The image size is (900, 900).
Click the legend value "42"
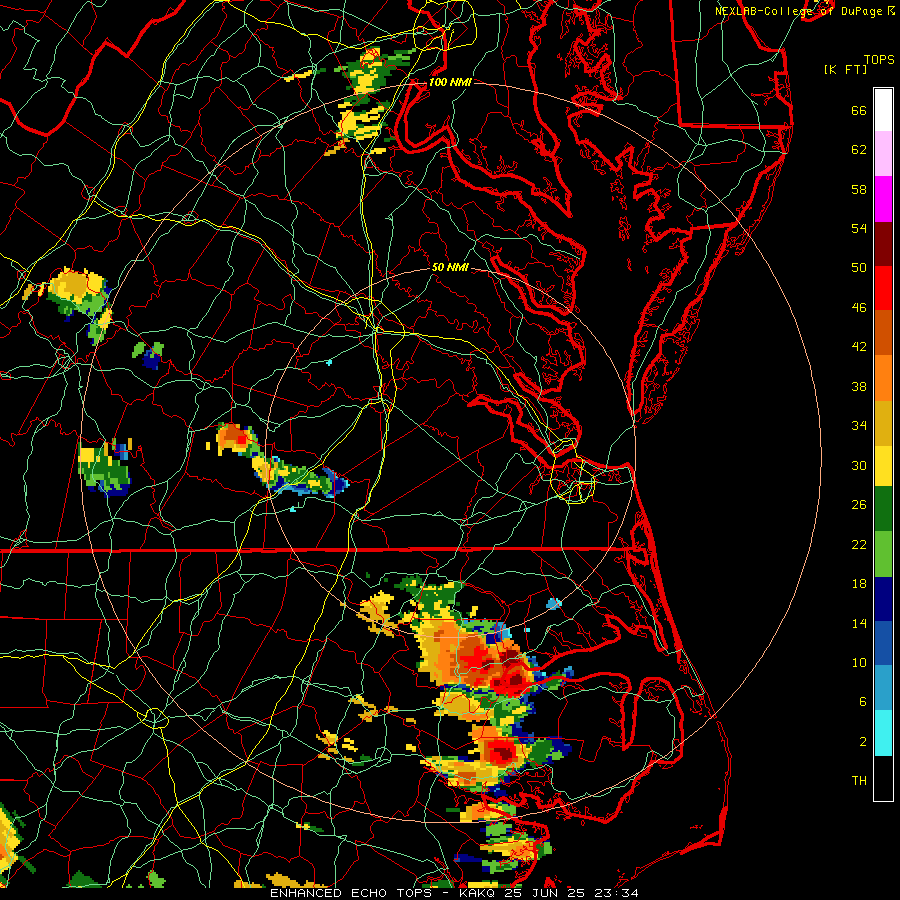point(859,347)
